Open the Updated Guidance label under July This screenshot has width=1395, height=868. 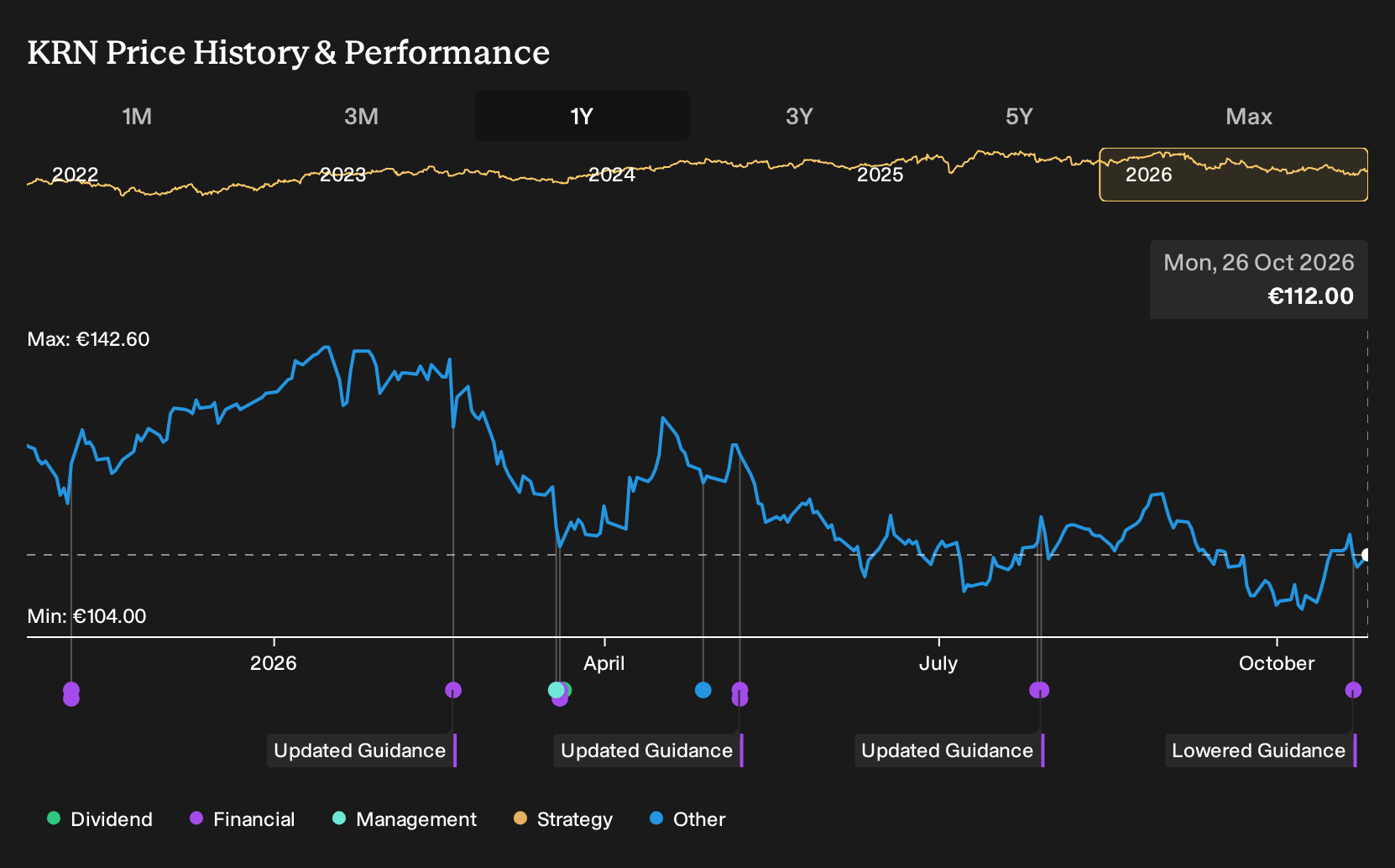(949, 750)
